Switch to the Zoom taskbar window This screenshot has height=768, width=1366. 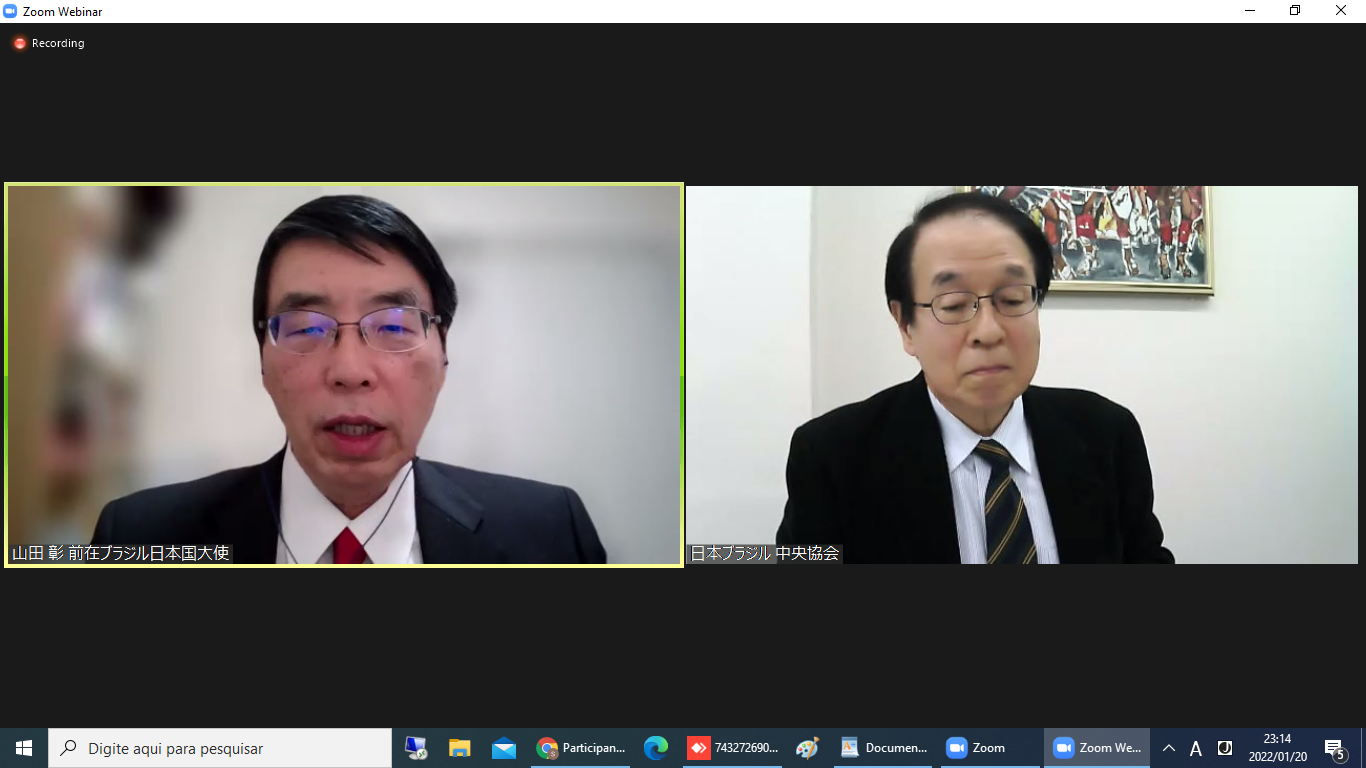click(976, 748)
